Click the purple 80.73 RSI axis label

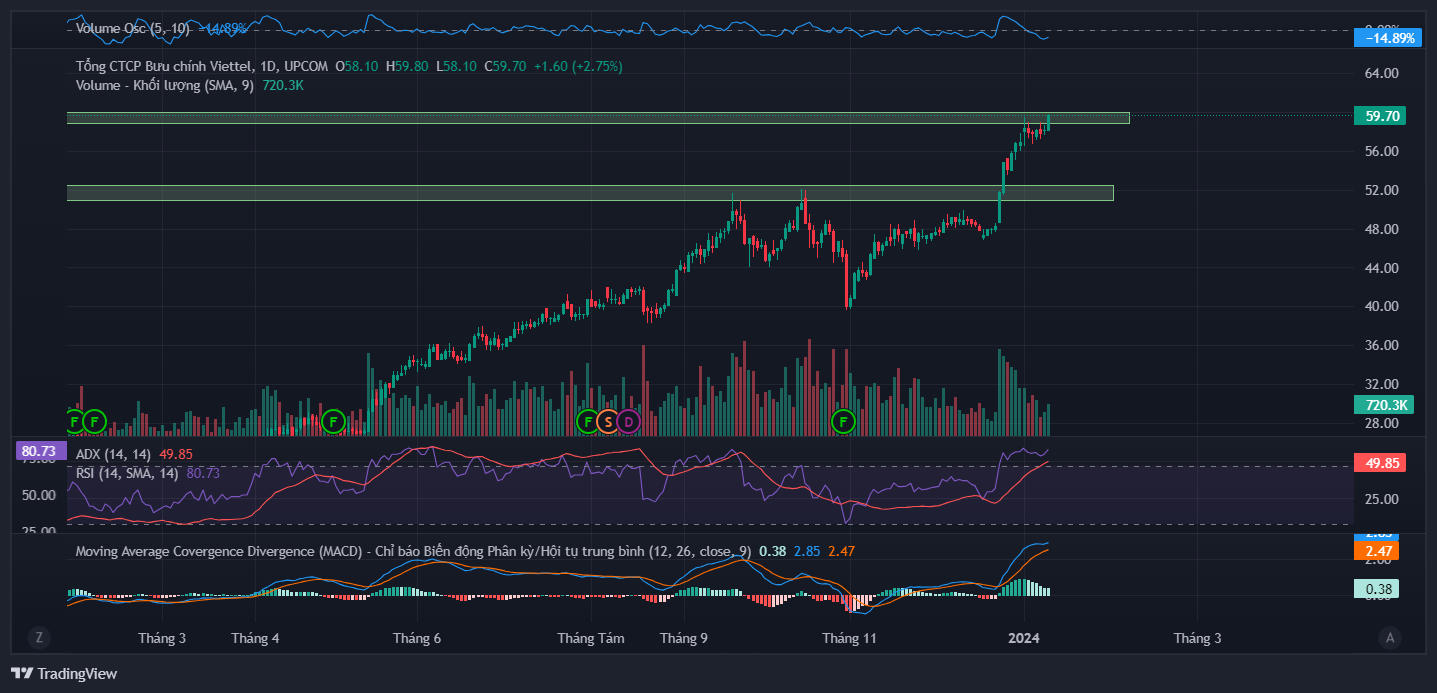[x=39, y=452]
